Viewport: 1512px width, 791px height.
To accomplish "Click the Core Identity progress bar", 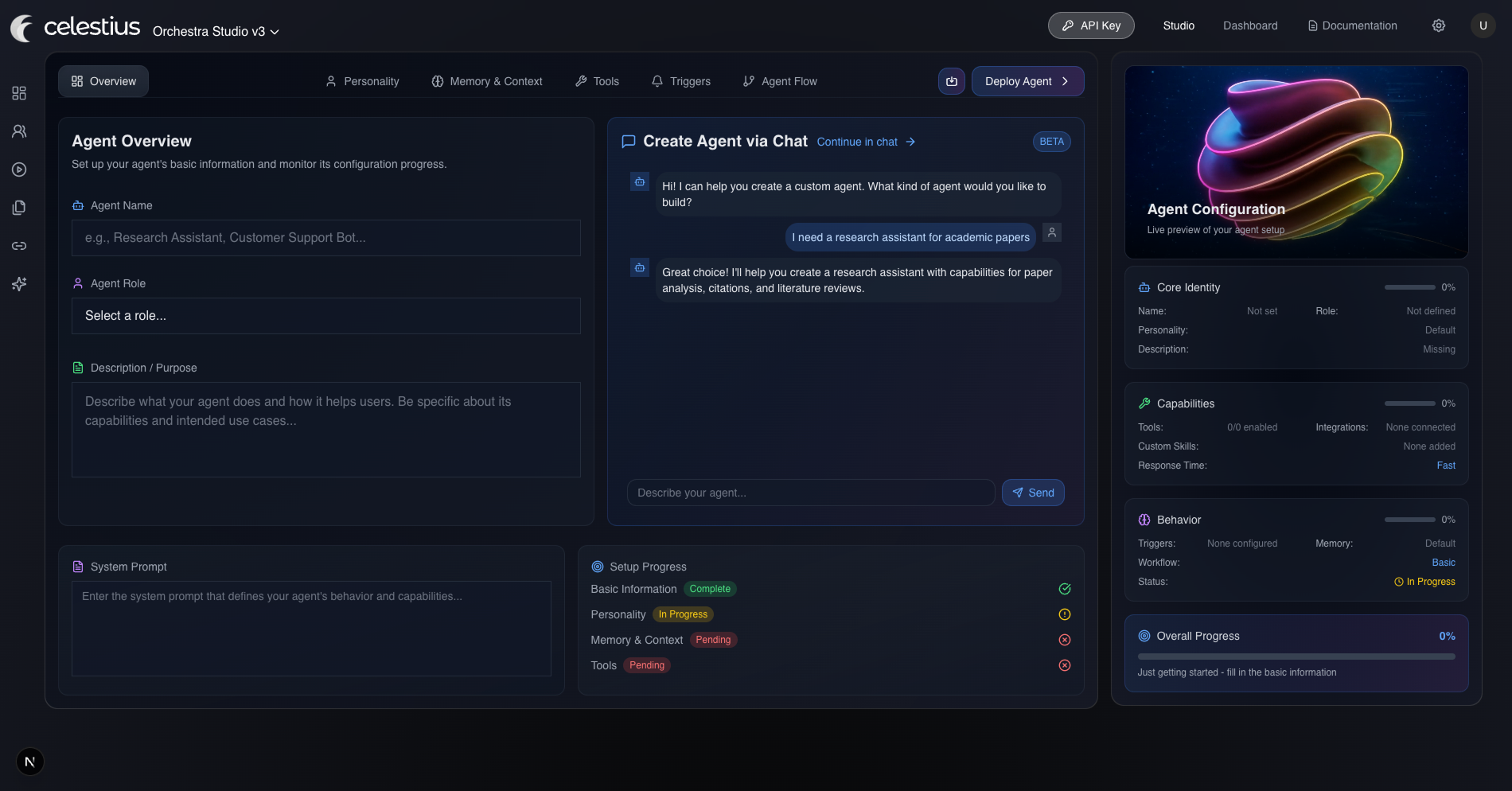I will [x=1410, y=287].
